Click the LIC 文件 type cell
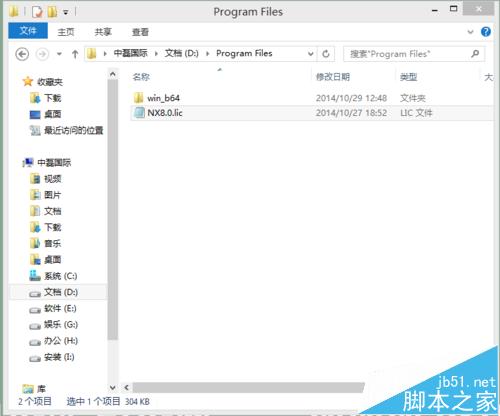Viewport: 500px width, 416px height. coord(416,113)
